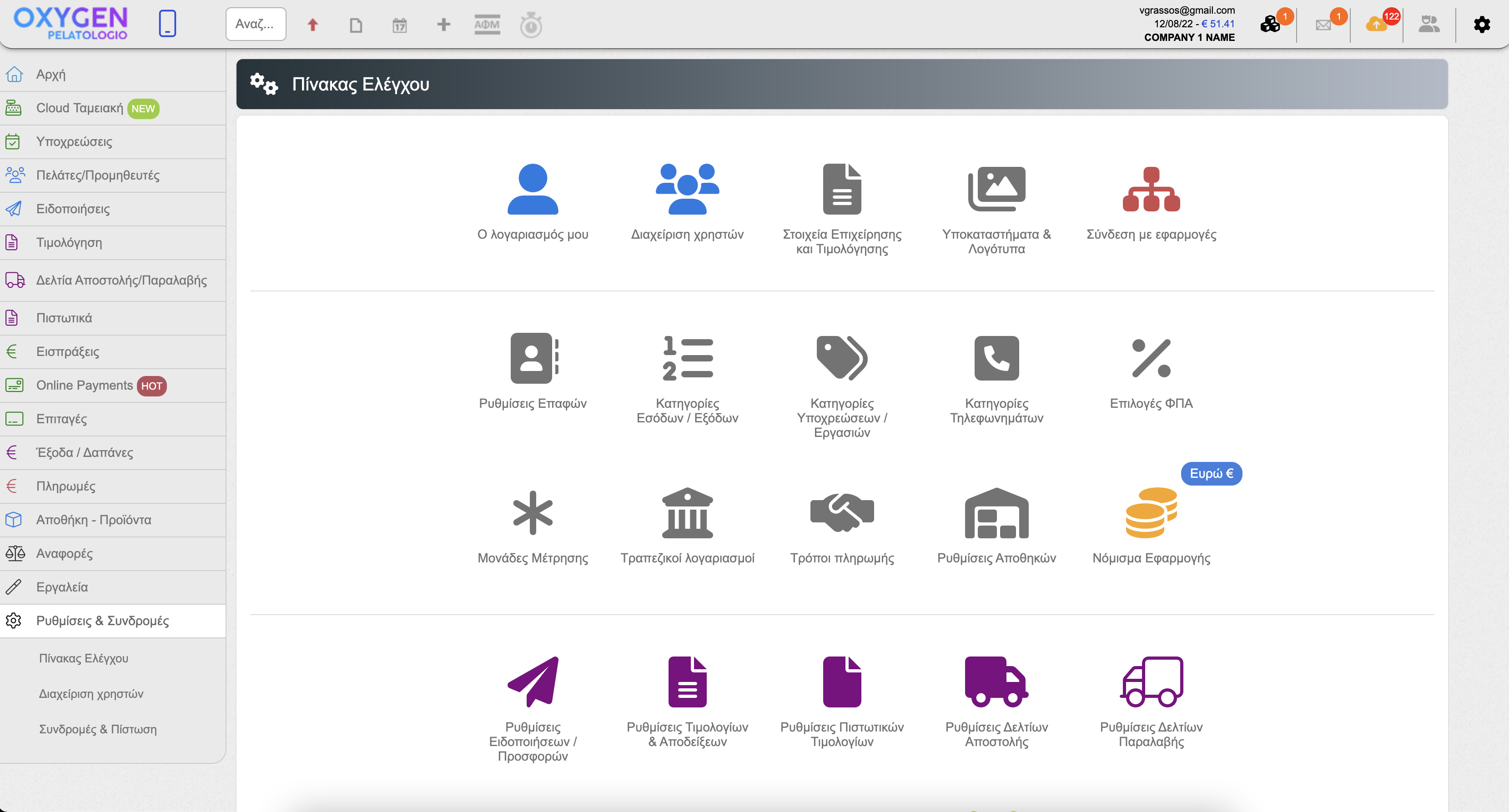Click the search input field in toolbar
The width and height of the screenshot is (1509, 812).
pyautogui.click(x=256, y=24)
